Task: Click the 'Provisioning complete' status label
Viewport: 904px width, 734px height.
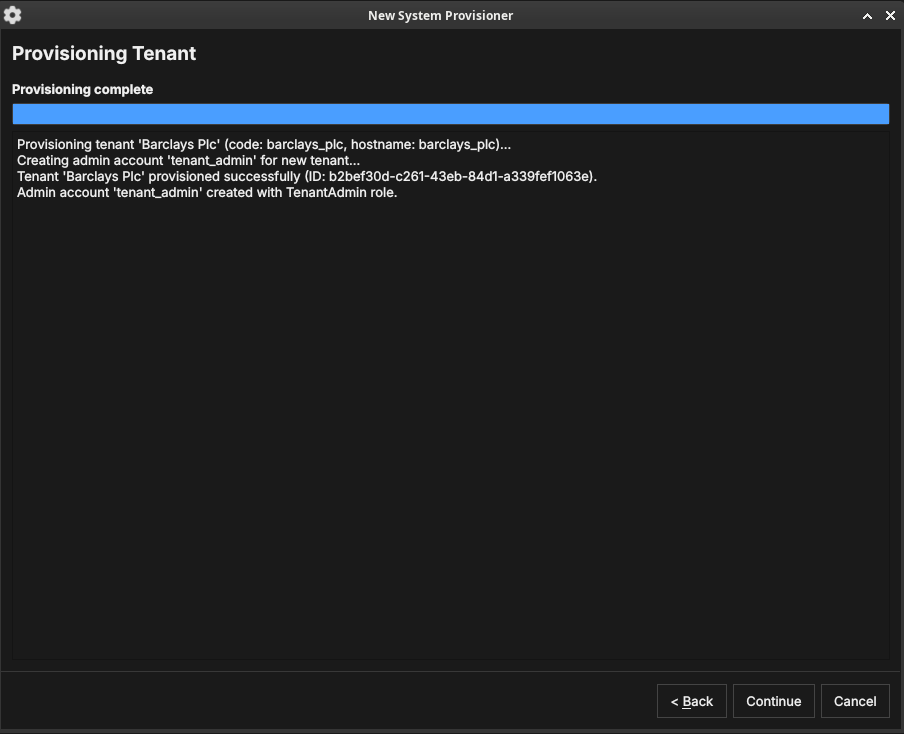Action: pos(82,89)
